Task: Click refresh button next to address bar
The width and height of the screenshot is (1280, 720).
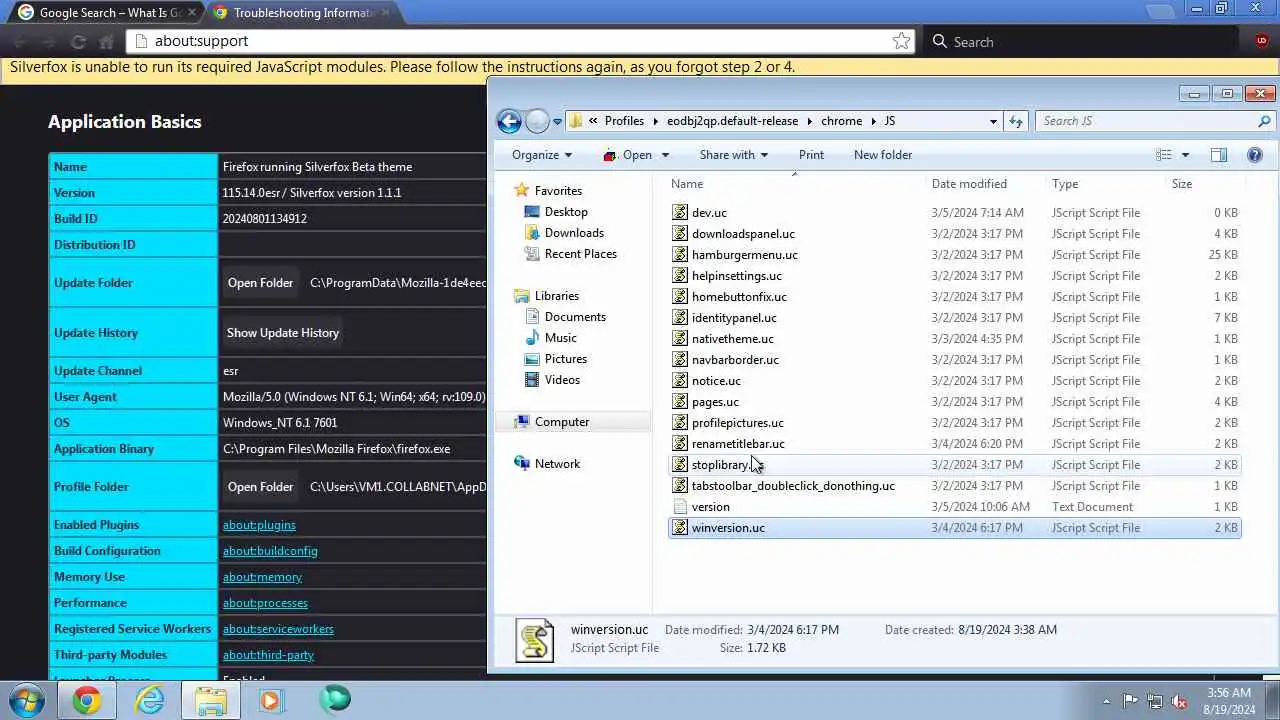Action: [1016, 121]
